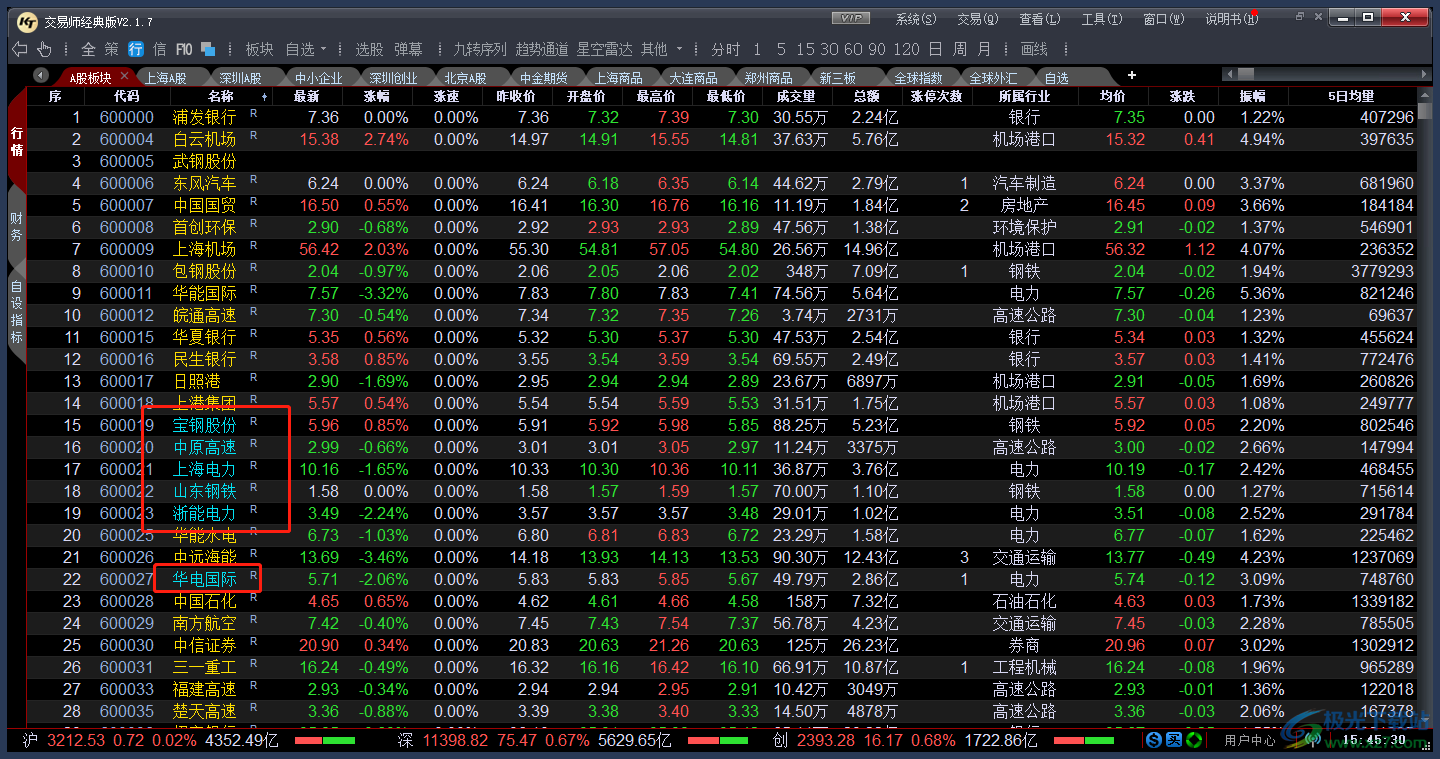
Task: Select stock code 600009 上海机场
Action: coord(720,249)
